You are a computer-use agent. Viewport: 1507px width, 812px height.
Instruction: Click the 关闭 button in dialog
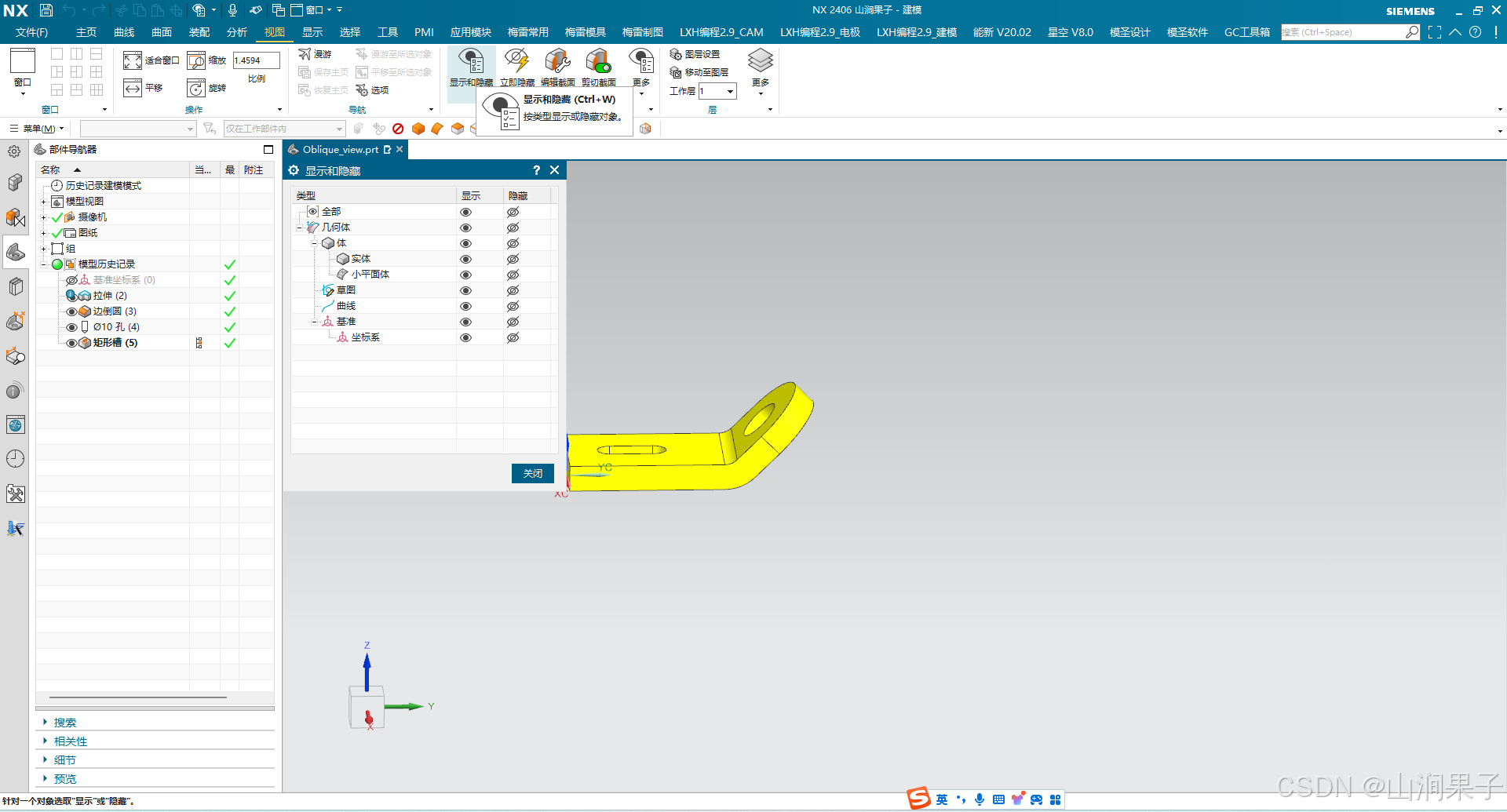point(533,473)
